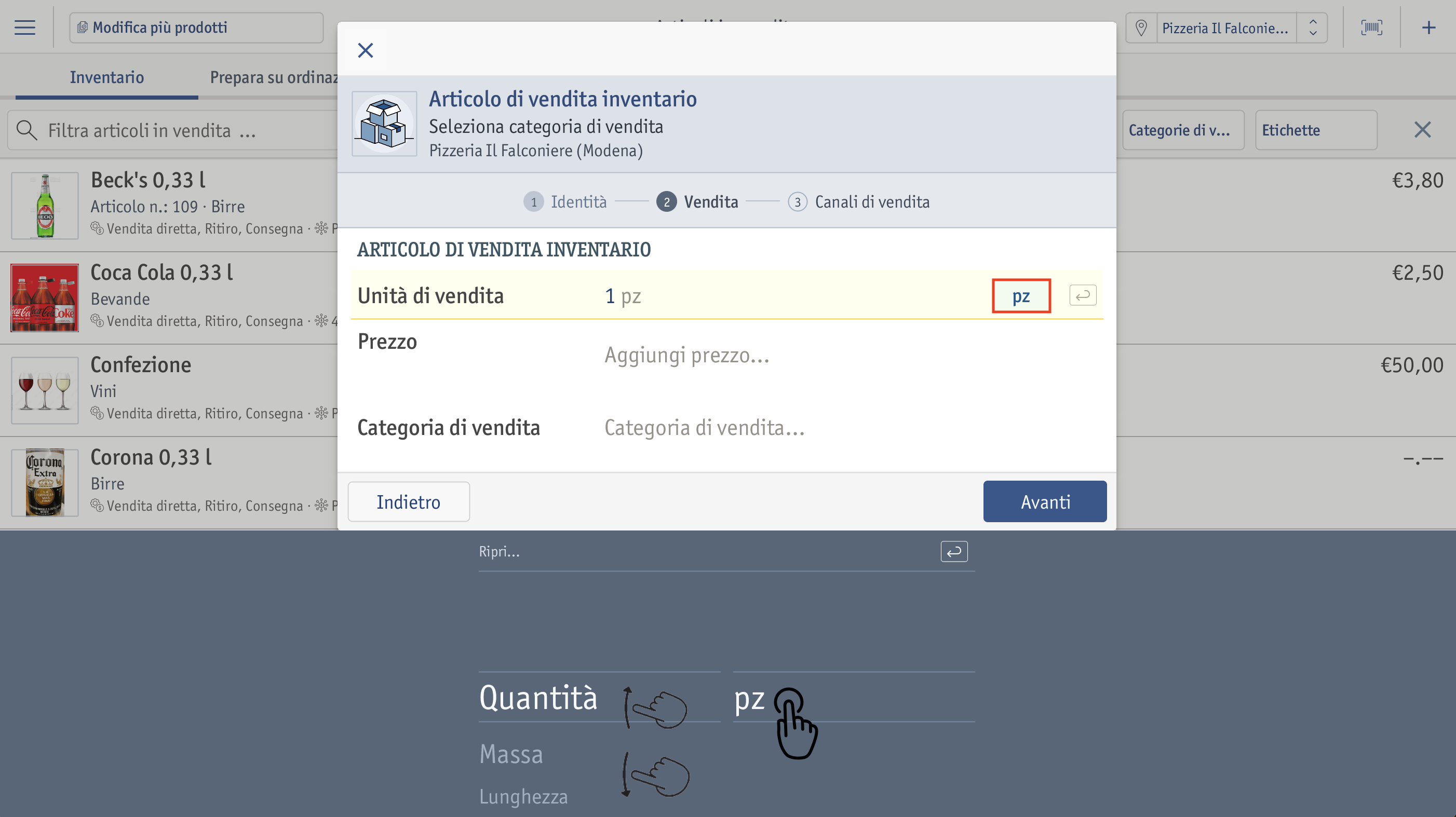Screen dimensions: 1456x817
Task: Open the hamburger main menu
Action: tap(25, 27)
